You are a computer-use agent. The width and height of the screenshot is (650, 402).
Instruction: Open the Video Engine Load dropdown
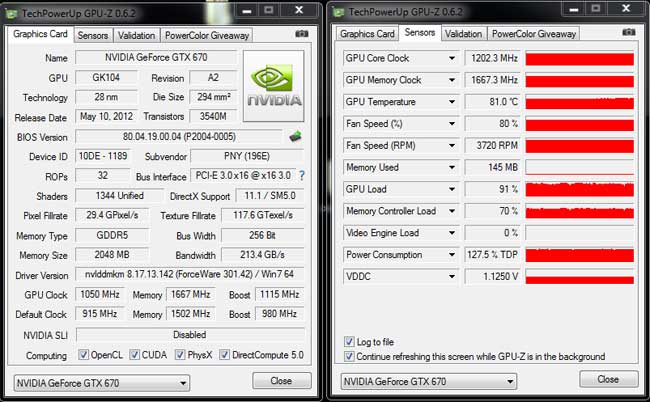coord(452,233)
